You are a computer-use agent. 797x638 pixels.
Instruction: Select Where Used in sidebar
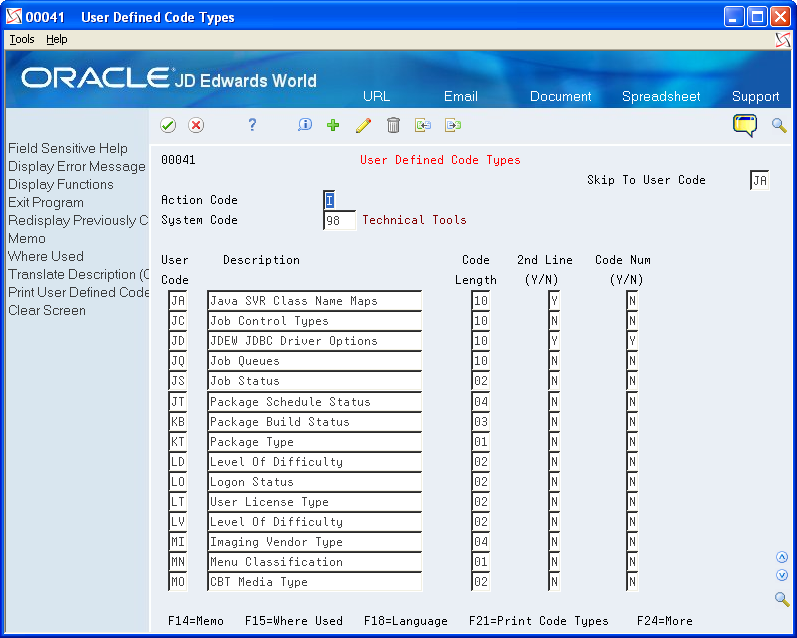coord(46,256)
